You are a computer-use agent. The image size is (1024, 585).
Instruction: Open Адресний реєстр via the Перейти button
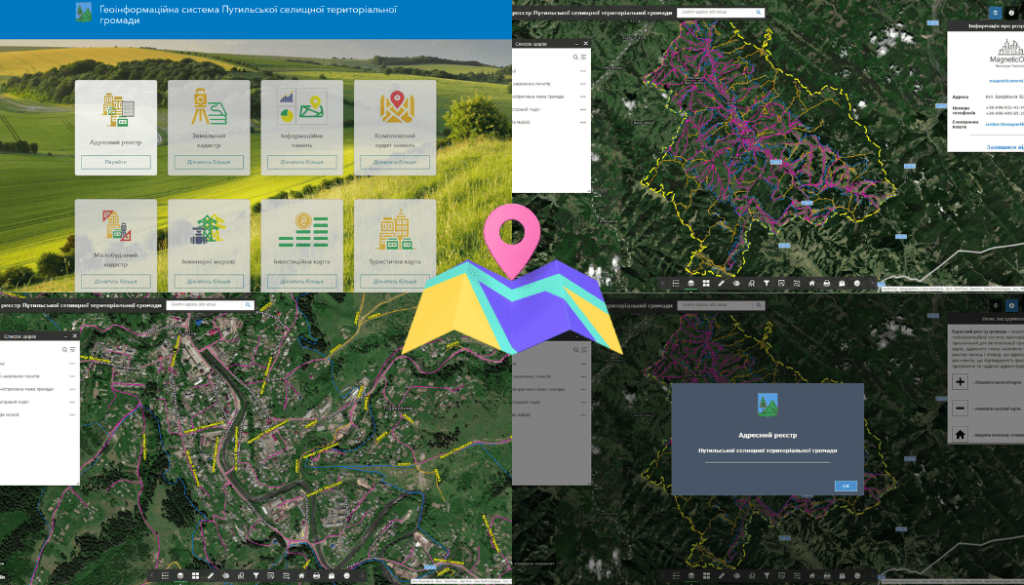(116, 162)
